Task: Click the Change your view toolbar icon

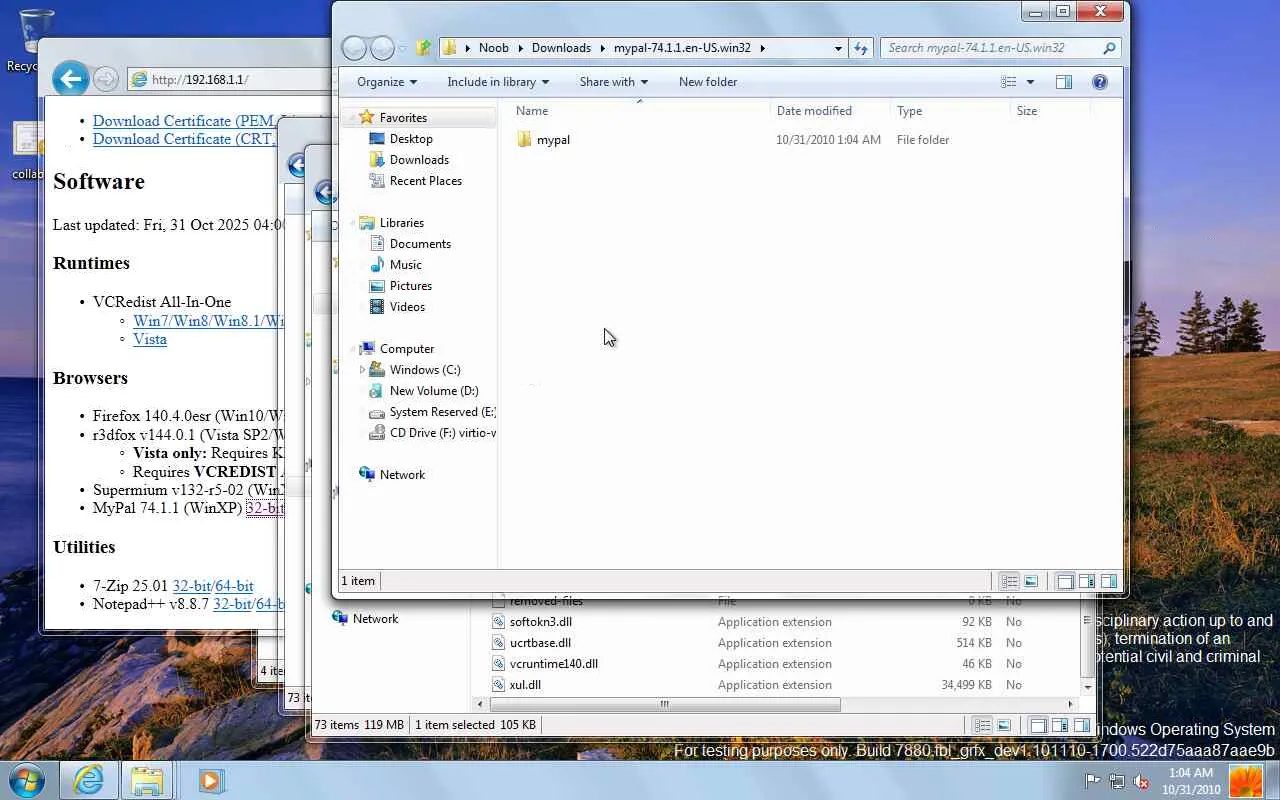Action: point(1009,82)
